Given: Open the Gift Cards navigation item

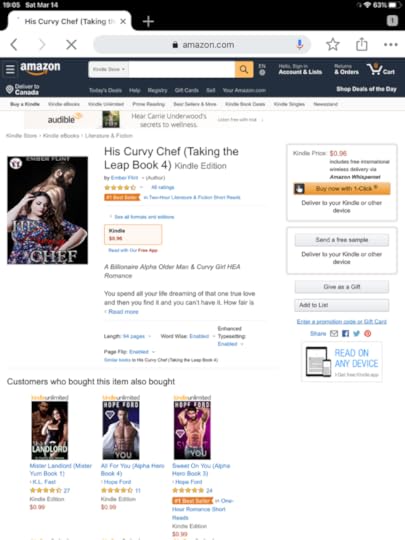Looking at the screenshot, I should click(187, 90).
